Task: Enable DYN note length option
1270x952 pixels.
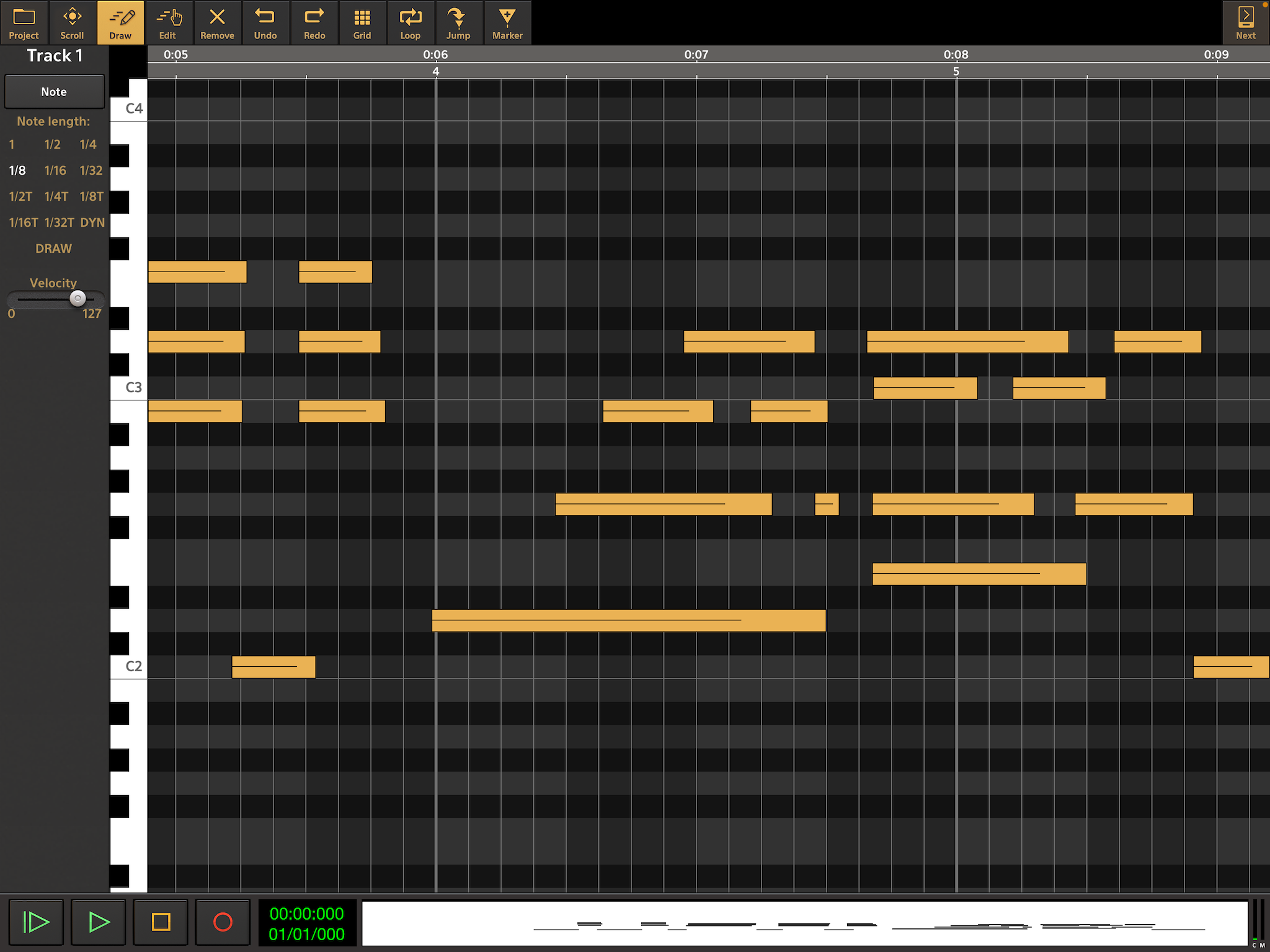Action: coord(92,223)
